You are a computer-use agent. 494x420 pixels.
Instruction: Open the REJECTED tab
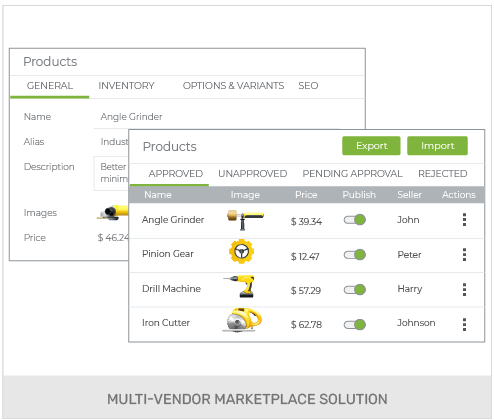443,174
